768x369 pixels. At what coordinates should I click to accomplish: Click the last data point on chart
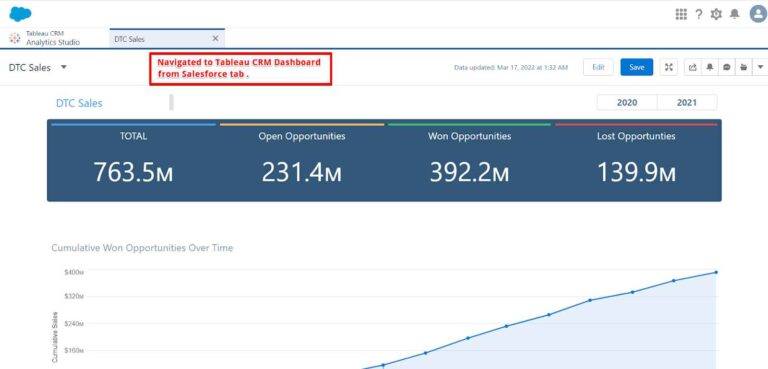(716, 272)
